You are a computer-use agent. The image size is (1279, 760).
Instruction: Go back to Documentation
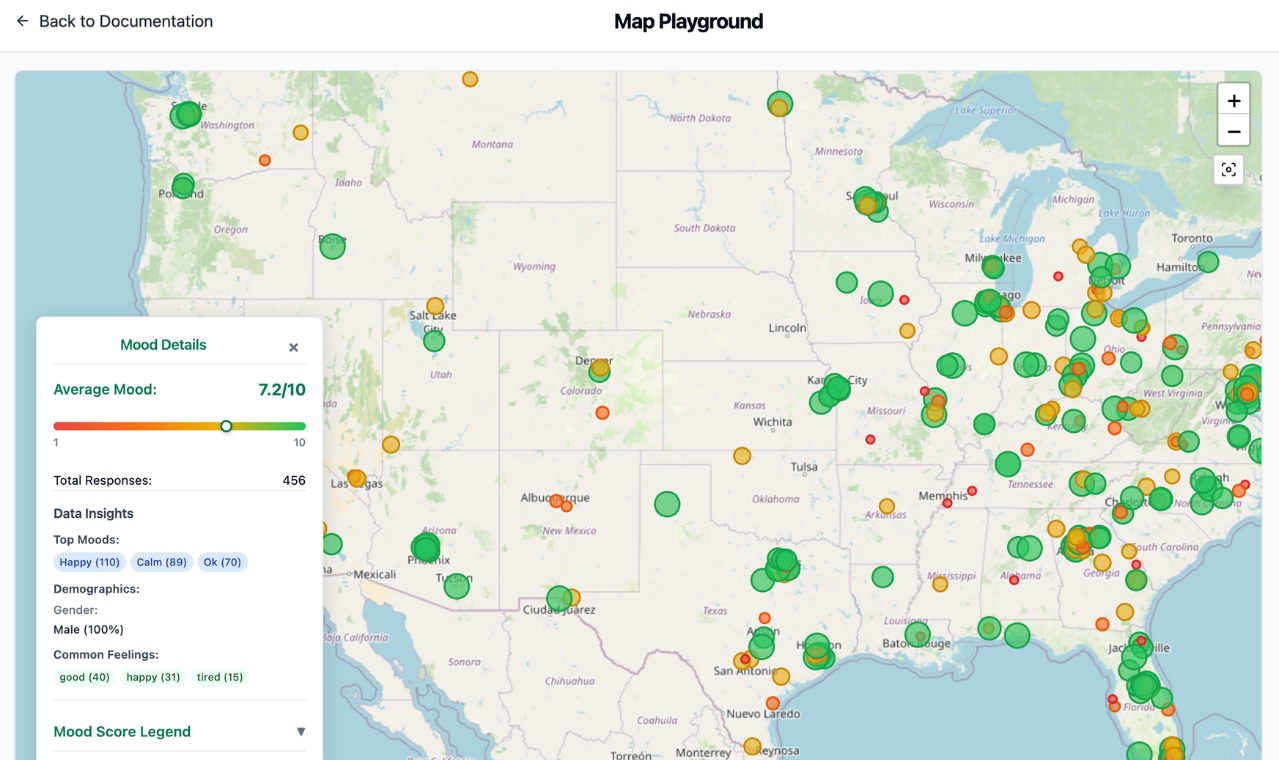pos(114,21)
